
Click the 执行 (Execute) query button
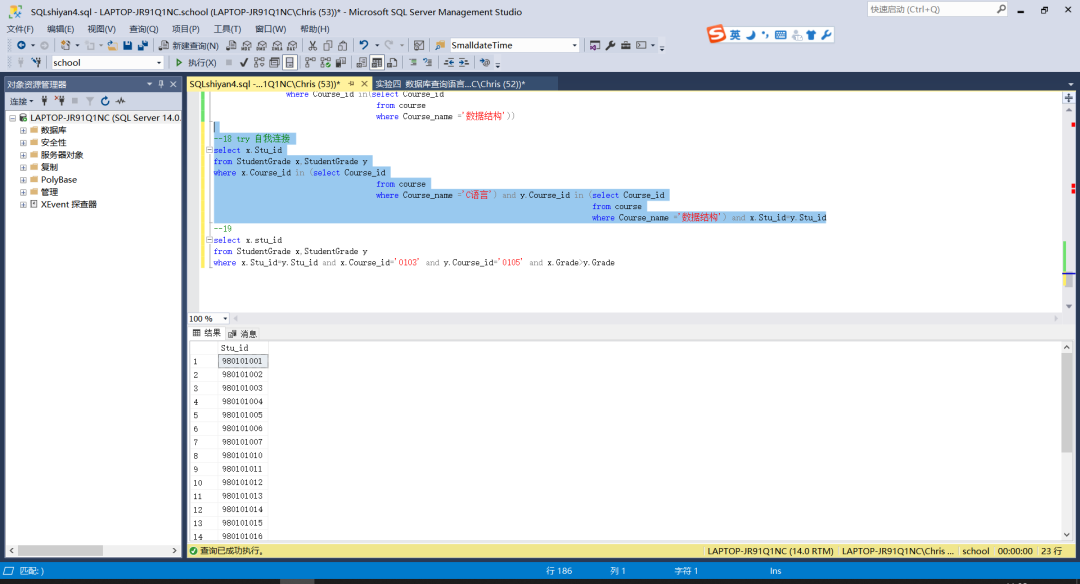(195, 63)
